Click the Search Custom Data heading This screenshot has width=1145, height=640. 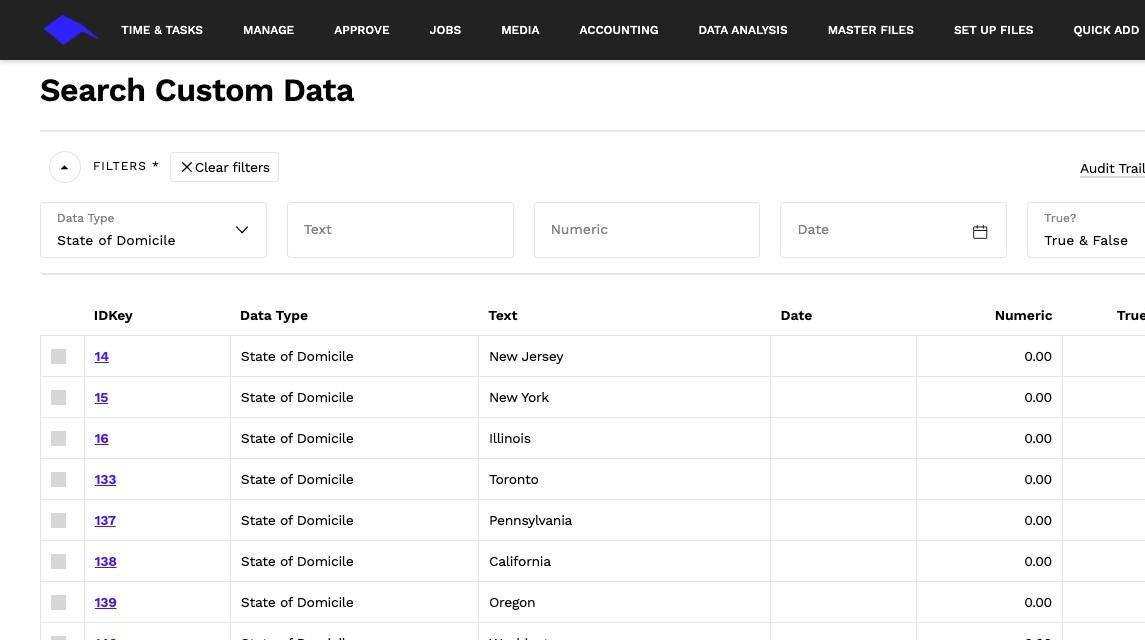[x=197, y=91]
